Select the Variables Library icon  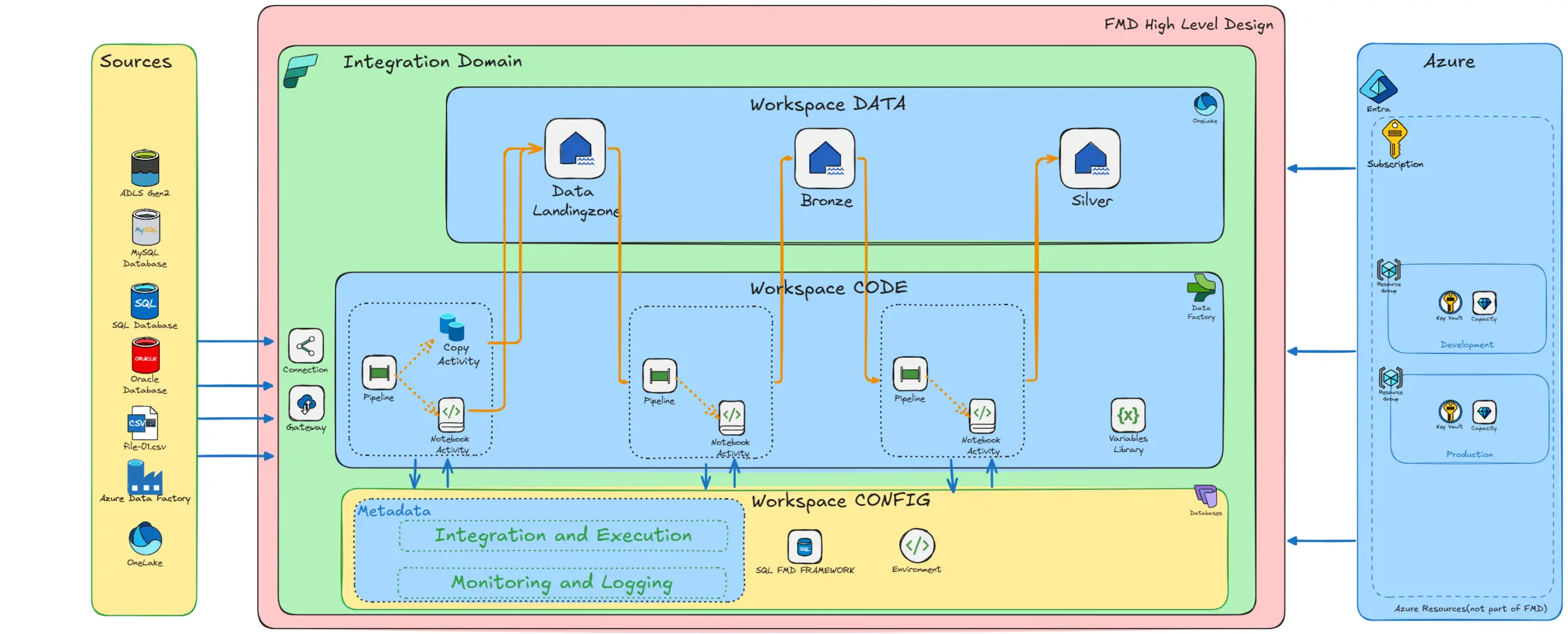coord(1129,415)
